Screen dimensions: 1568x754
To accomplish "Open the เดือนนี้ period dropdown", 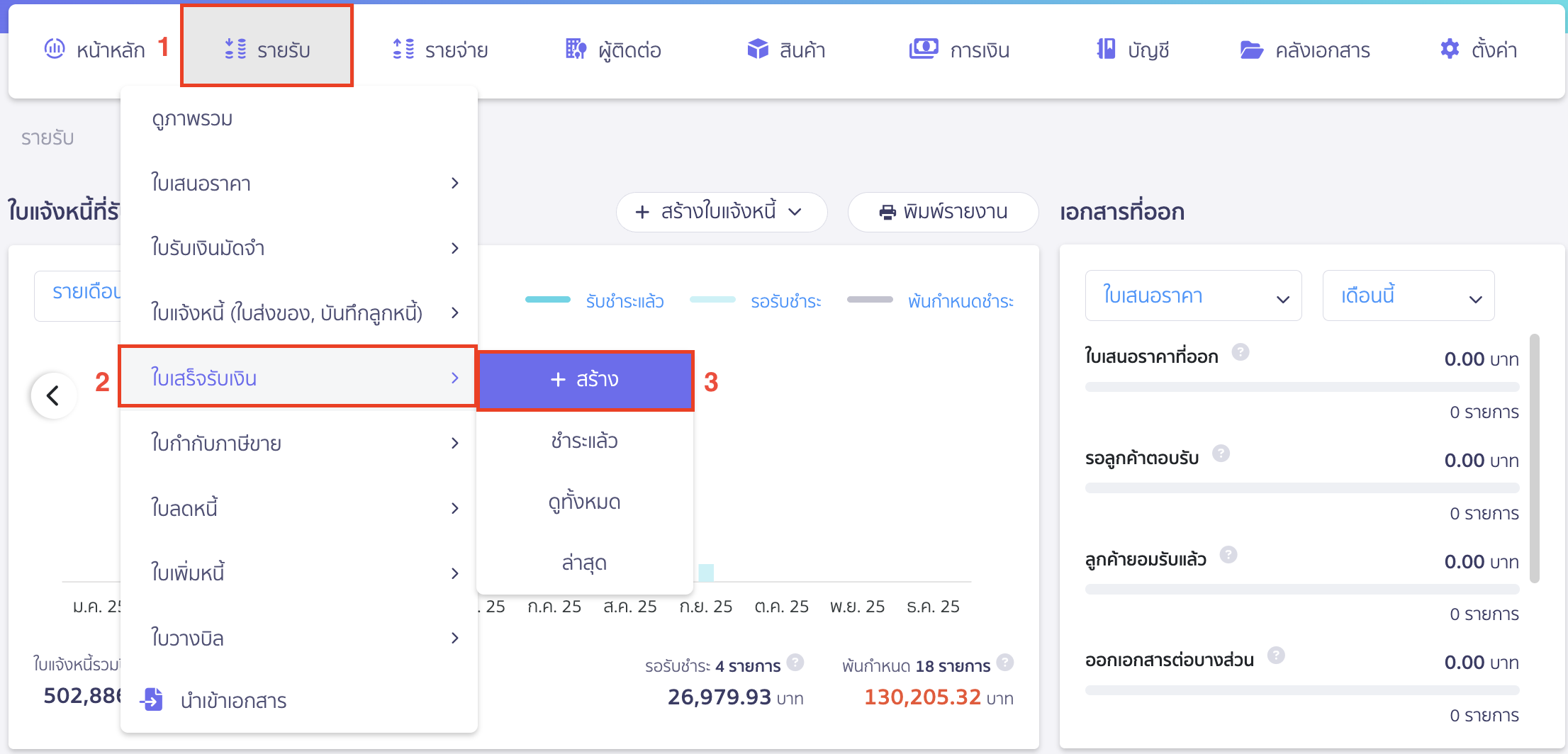I will coord(1408,296).
